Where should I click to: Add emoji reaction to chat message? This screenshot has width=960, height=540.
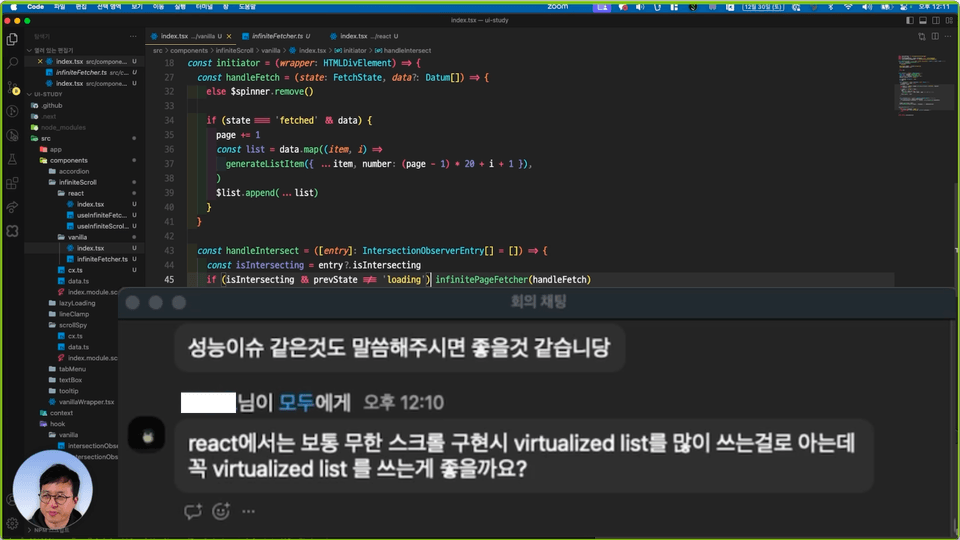click(x=221, y=511)
